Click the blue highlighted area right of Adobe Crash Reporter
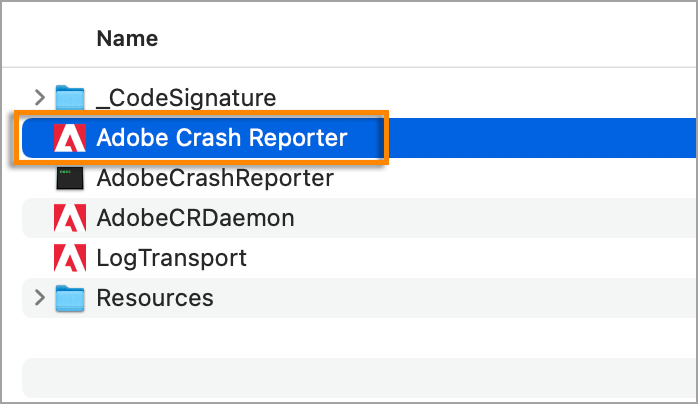This screenshot has width=698, height=404. coord(540,138)
